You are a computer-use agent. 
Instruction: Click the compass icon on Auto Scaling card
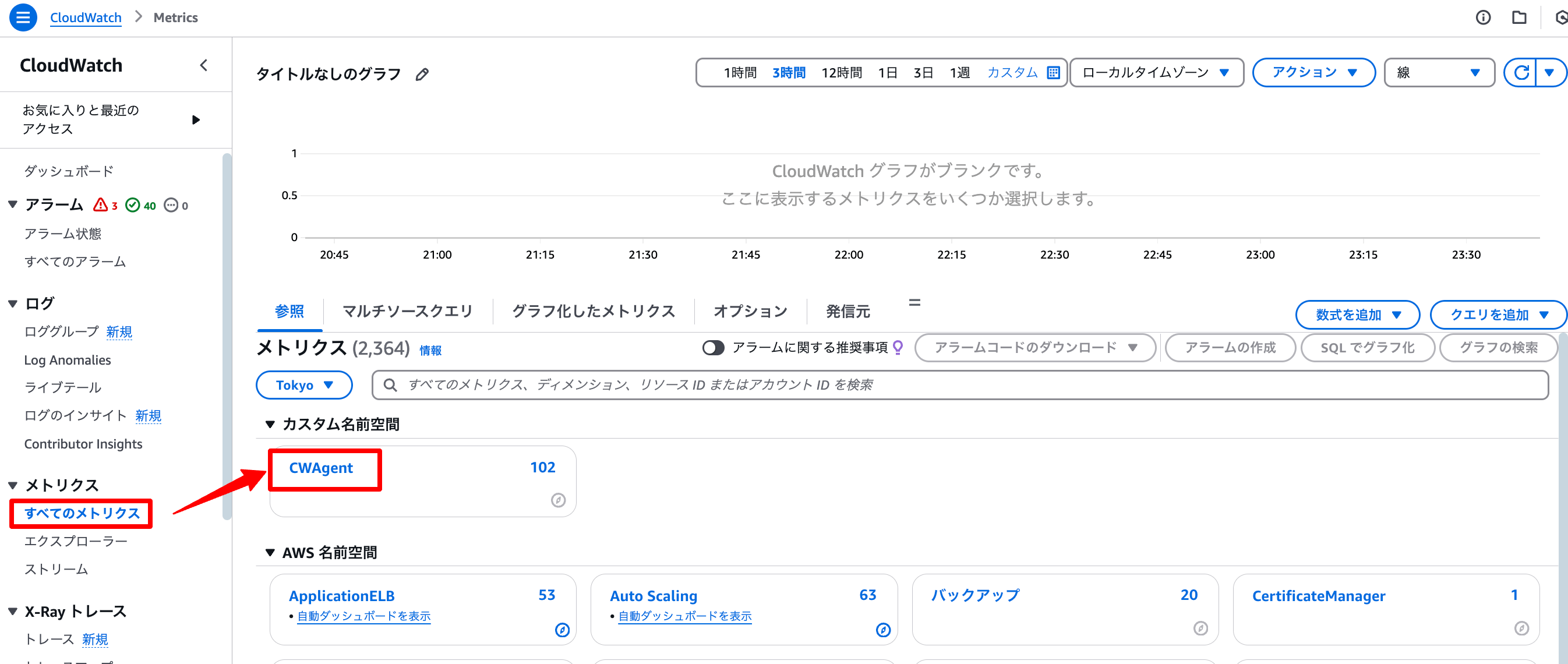tap(882, 630)
